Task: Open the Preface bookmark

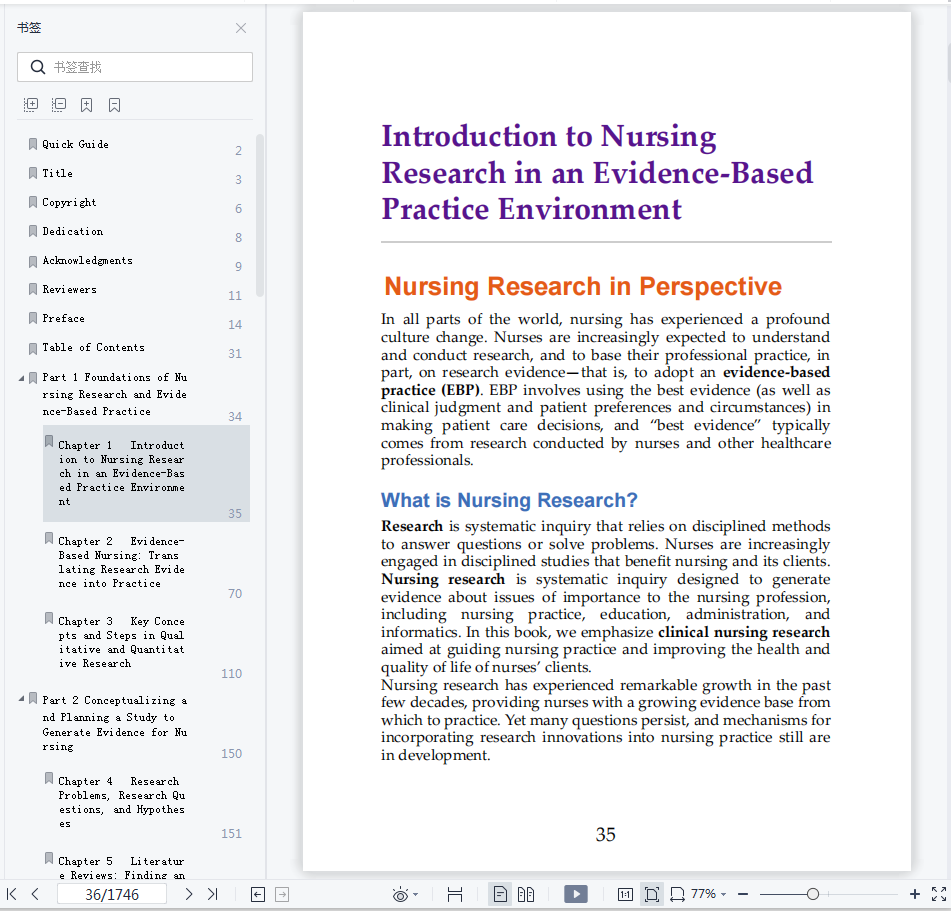Action: (x=64, y=319)
